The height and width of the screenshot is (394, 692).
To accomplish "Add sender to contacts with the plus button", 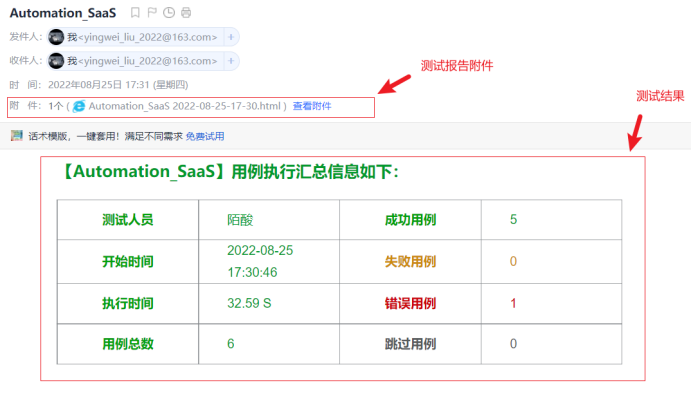I will (x=231, y=37).
